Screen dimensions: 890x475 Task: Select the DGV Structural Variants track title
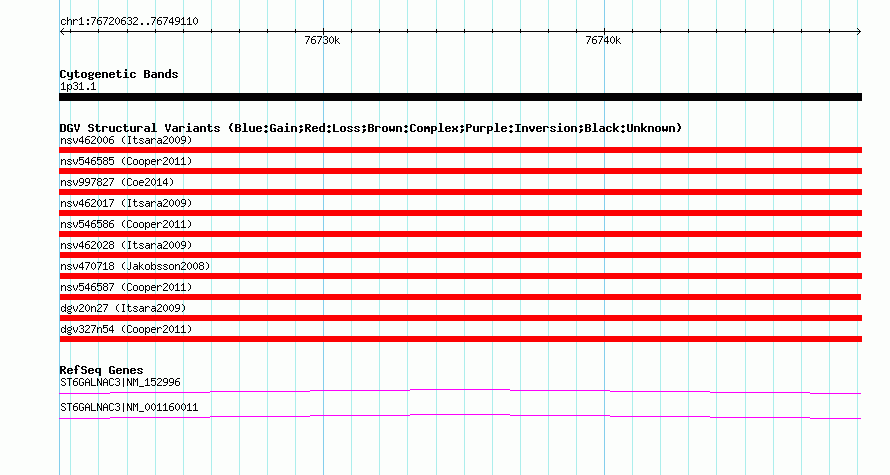tap(371, 128)
